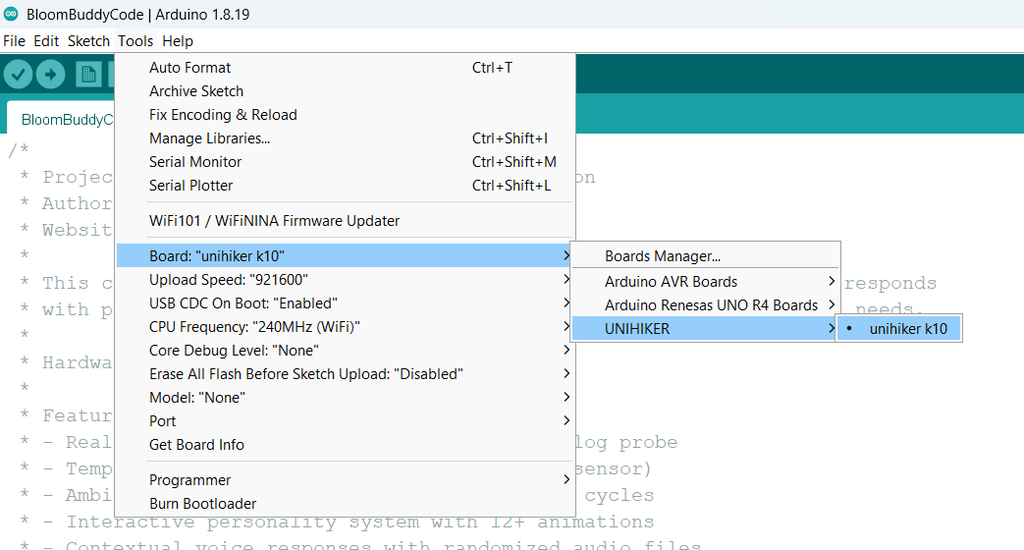Click the Upload arrow icon
This screenshot has width=1024, height=550.
[50, 75]
